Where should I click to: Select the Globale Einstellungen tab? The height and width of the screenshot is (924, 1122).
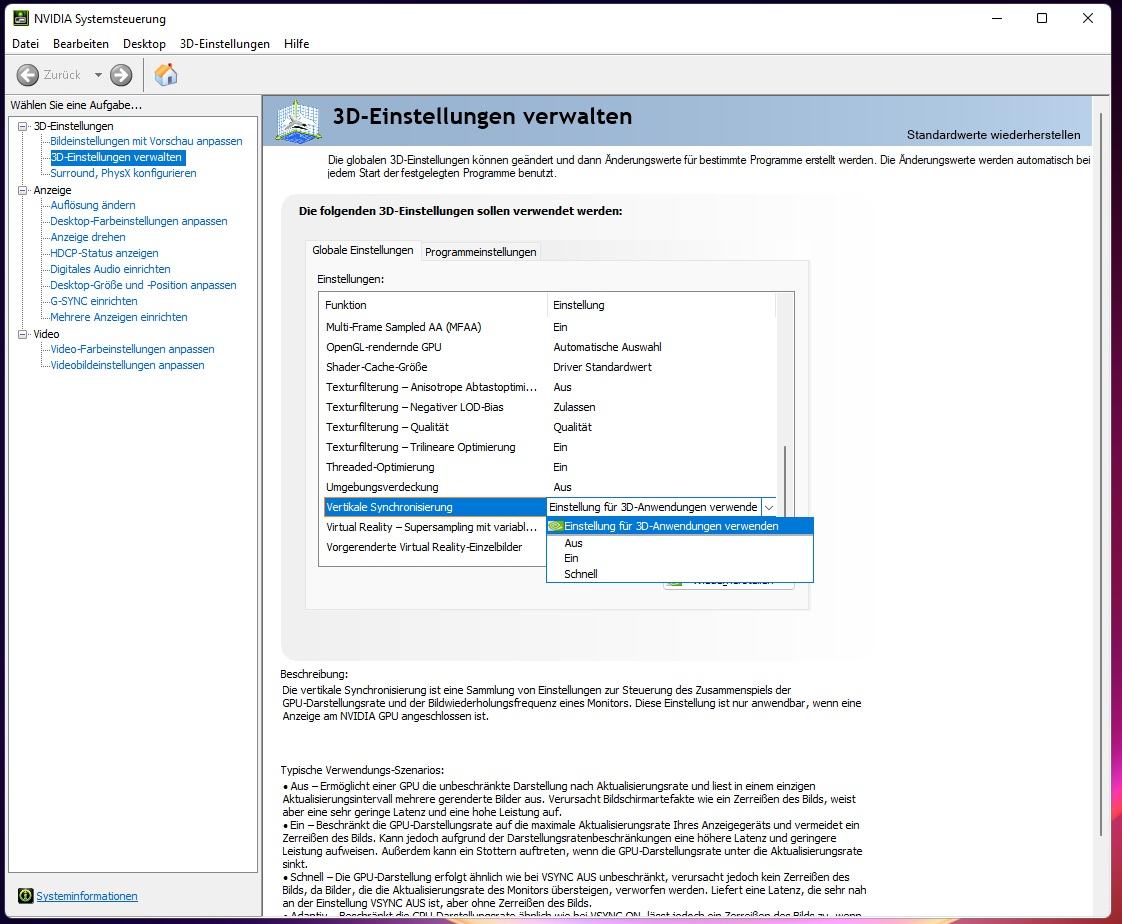pos(363,250)
